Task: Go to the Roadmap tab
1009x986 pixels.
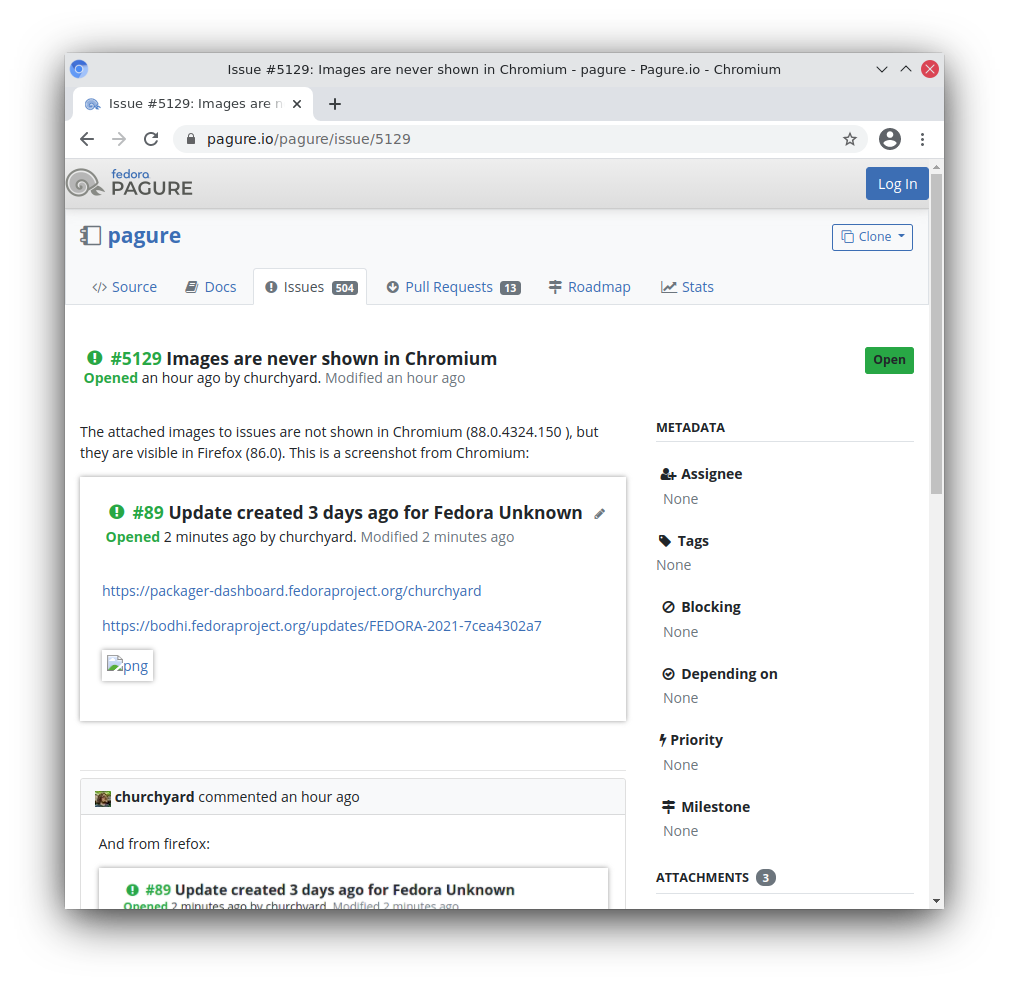Action: tap(589, 287)
